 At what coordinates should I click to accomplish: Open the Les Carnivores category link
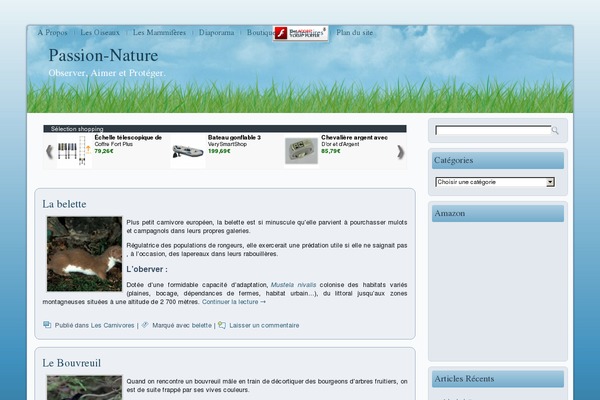pyautogui.click(x=112, y=325)
